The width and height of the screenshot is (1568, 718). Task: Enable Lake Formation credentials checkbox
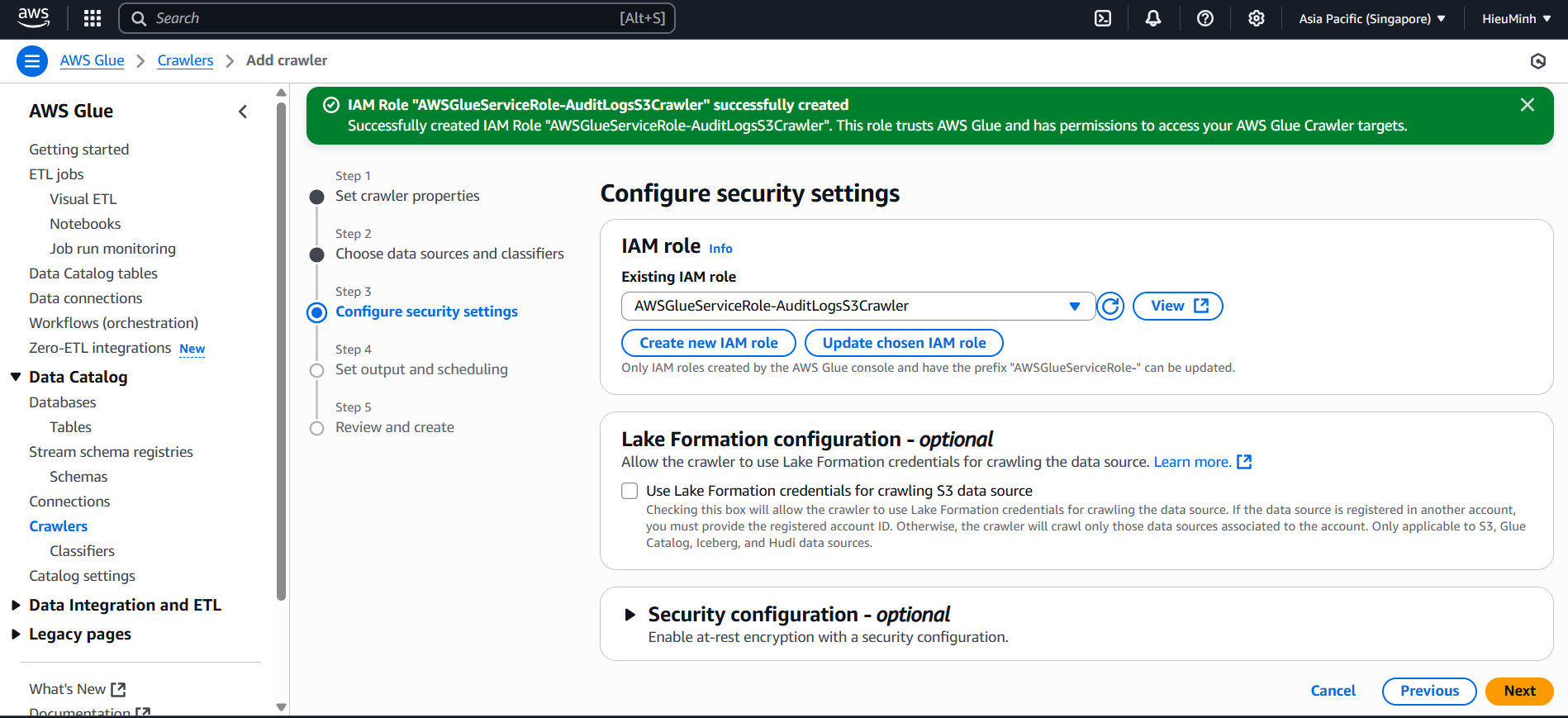point(630,491)
